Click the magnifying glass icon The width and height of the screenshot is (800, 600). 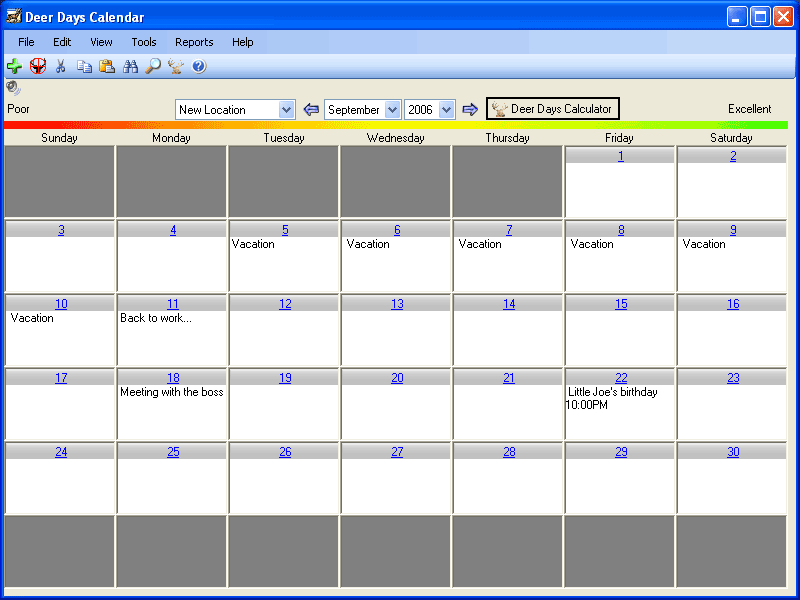pyautogui.click(x=153, y=66)
